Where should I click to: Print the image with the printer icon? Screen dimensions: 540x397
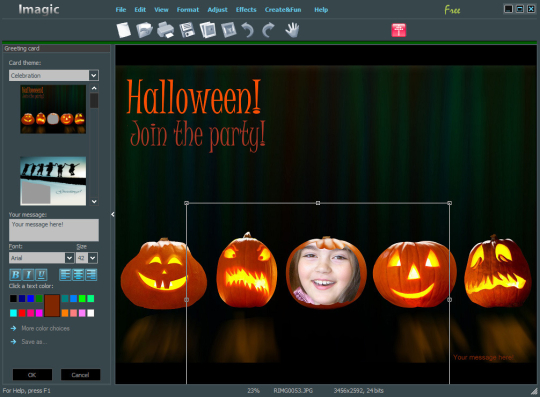coord(166,30)
